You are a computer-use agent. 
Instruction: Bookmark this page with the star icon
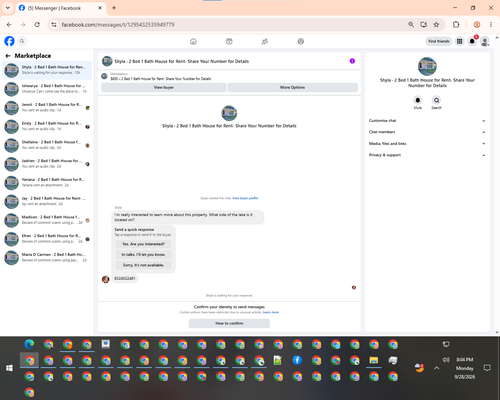[x=436, y=24]
